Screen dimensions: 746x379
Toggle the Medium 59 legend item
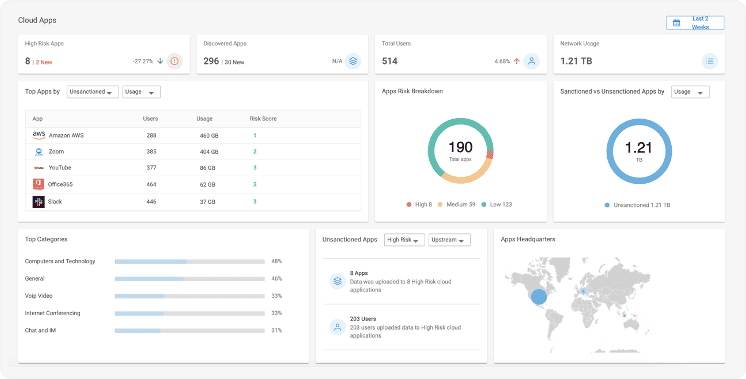pyautogui.click(x=456, y=204)
